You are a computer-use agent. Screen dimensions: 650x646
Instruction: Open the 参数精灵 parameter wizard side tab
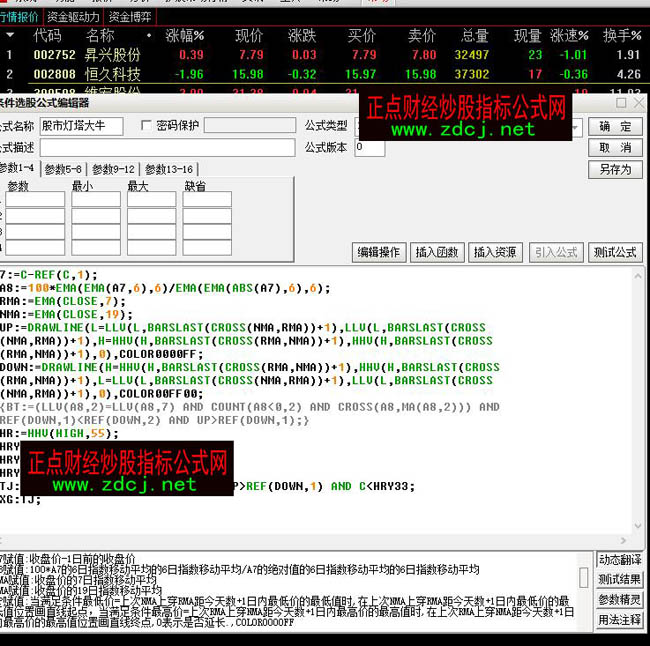click(x=620, y=600)
